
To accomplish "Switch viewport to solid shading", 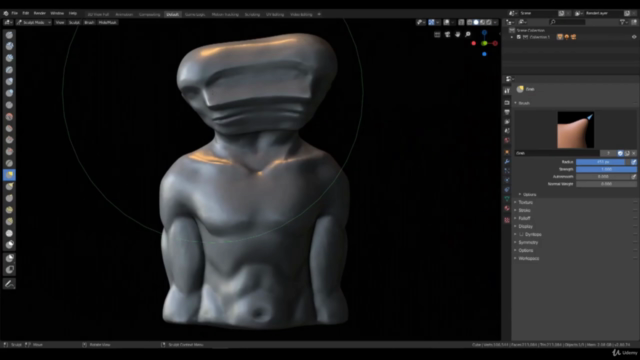I will 476,22.
